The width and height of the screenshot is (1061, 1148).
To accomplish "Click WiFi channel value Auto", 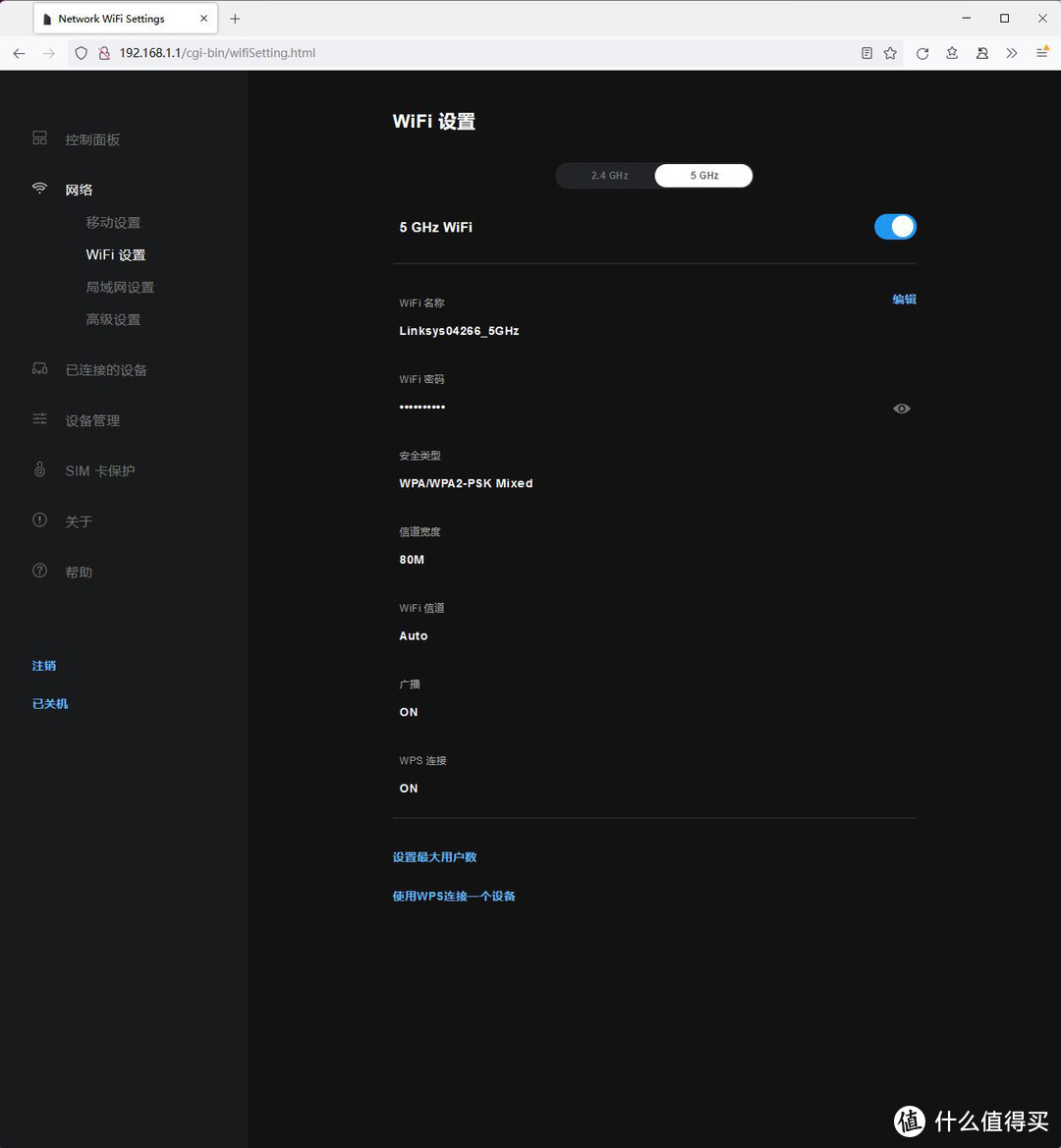I will [x=413, y=635].
